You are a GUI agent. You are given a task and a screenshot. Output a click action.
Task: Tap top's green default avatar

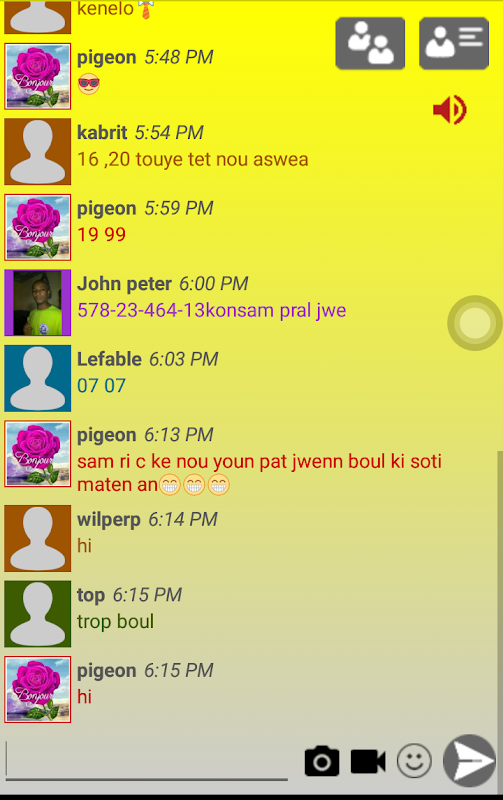(x=38, y=614)
